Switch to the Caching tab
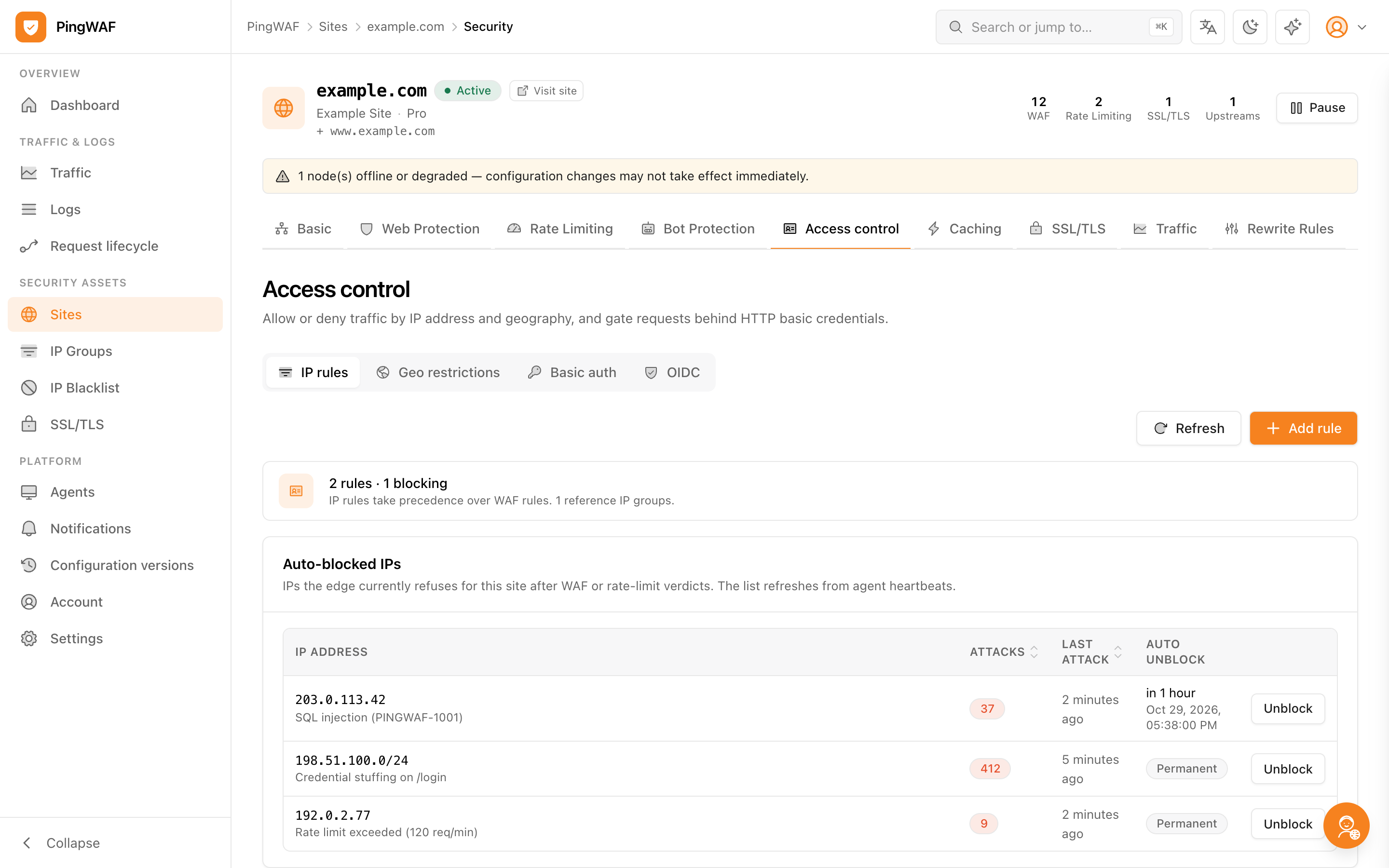Screen dimensions: 1389x868 tap(964, 229)
